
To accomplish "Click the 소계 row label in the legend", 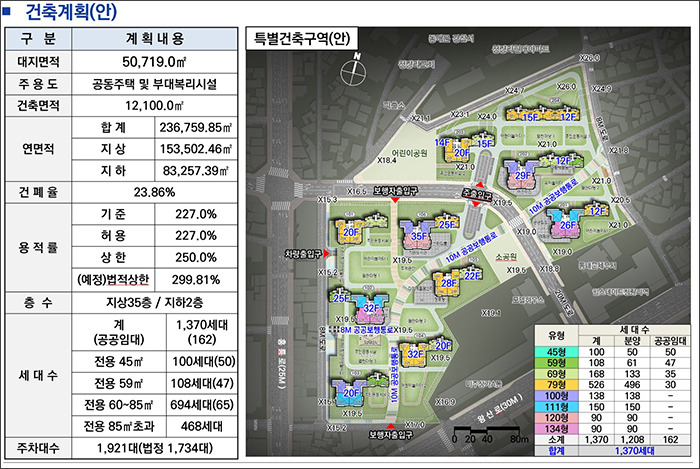I will click(x=556, y=440).
